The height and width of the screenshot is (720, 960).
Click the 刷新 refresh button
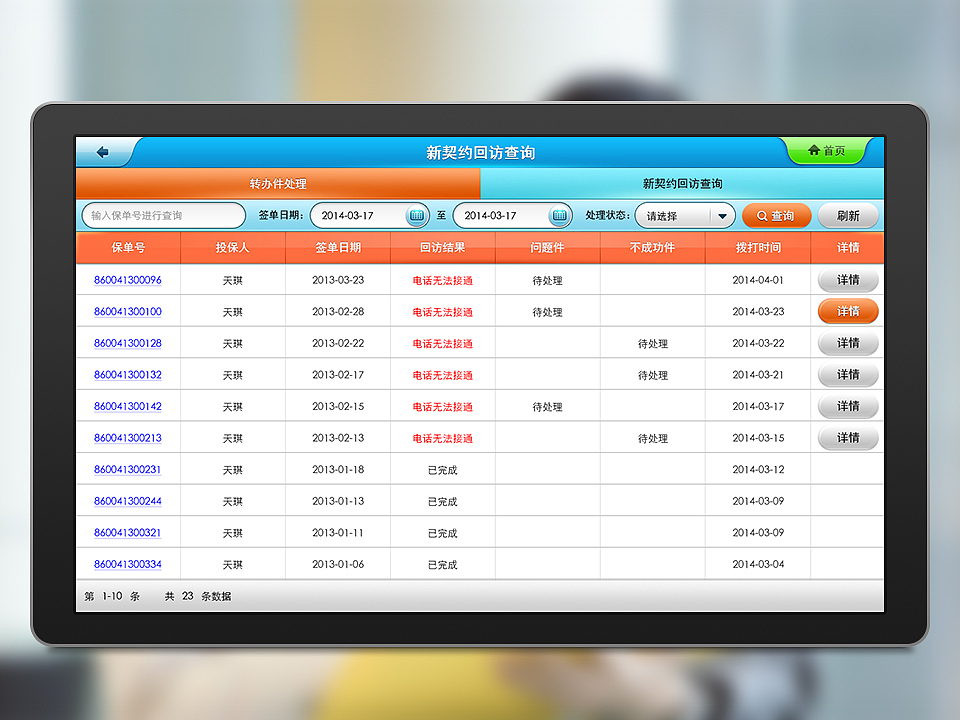(848, 216)
